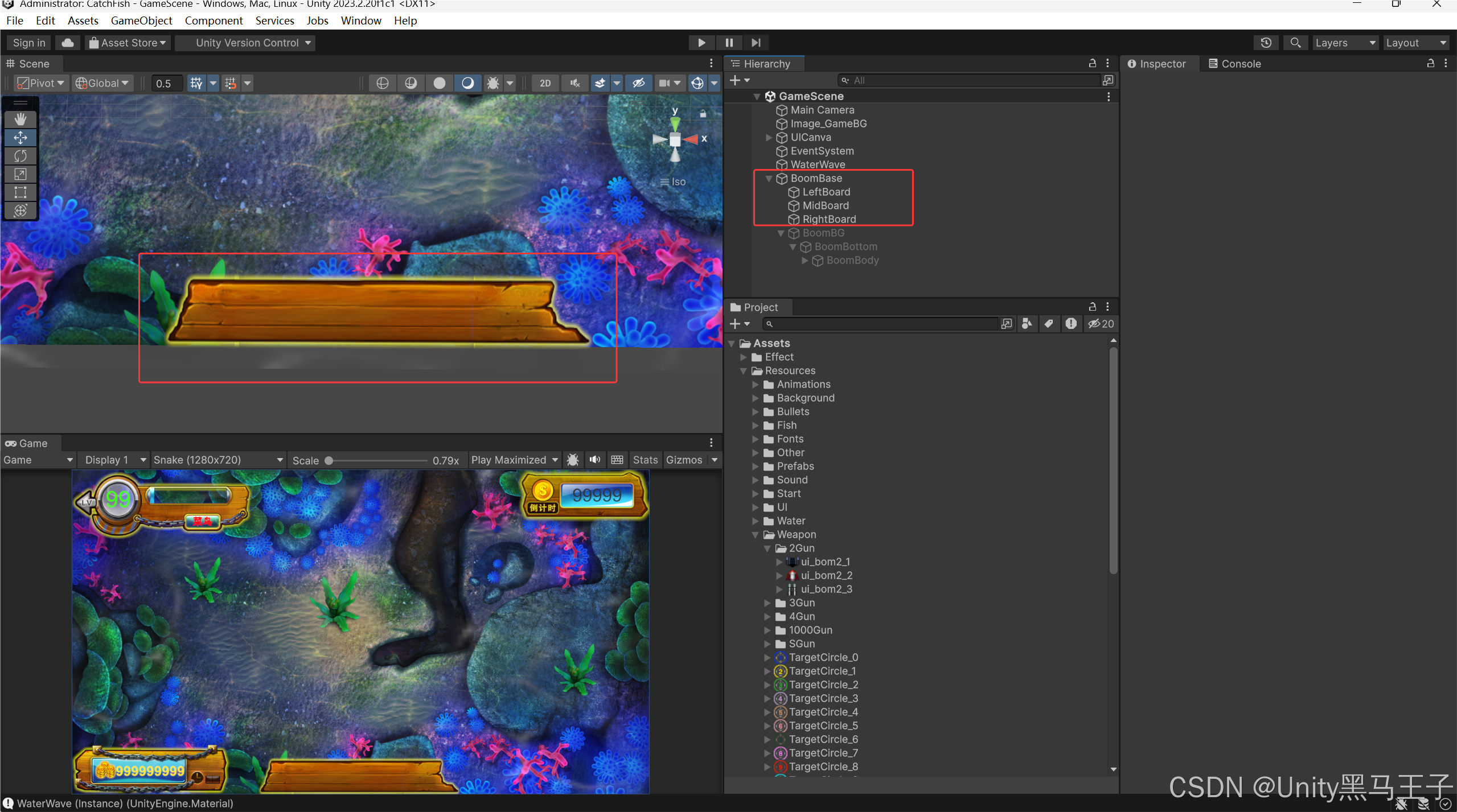Image resolution: width=1457 pixels, height=812 pixels.
Task: Toggle 2D view mode in Scene
Action: point(545,83)
